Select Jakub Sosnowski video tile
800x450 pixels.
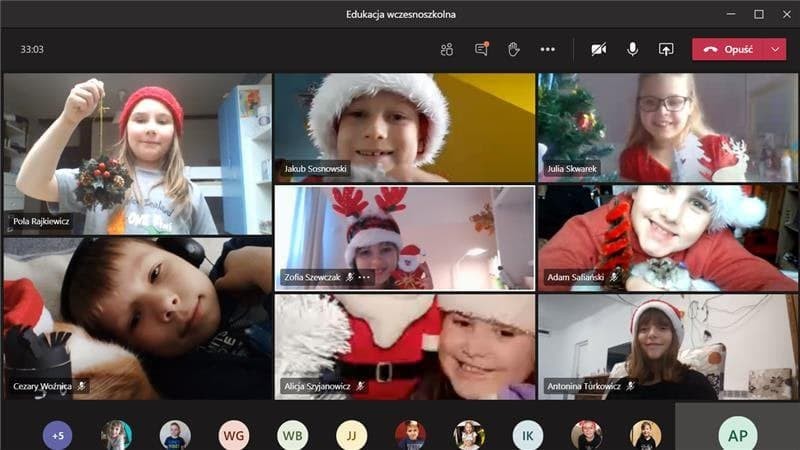click(x=405, y=128)
